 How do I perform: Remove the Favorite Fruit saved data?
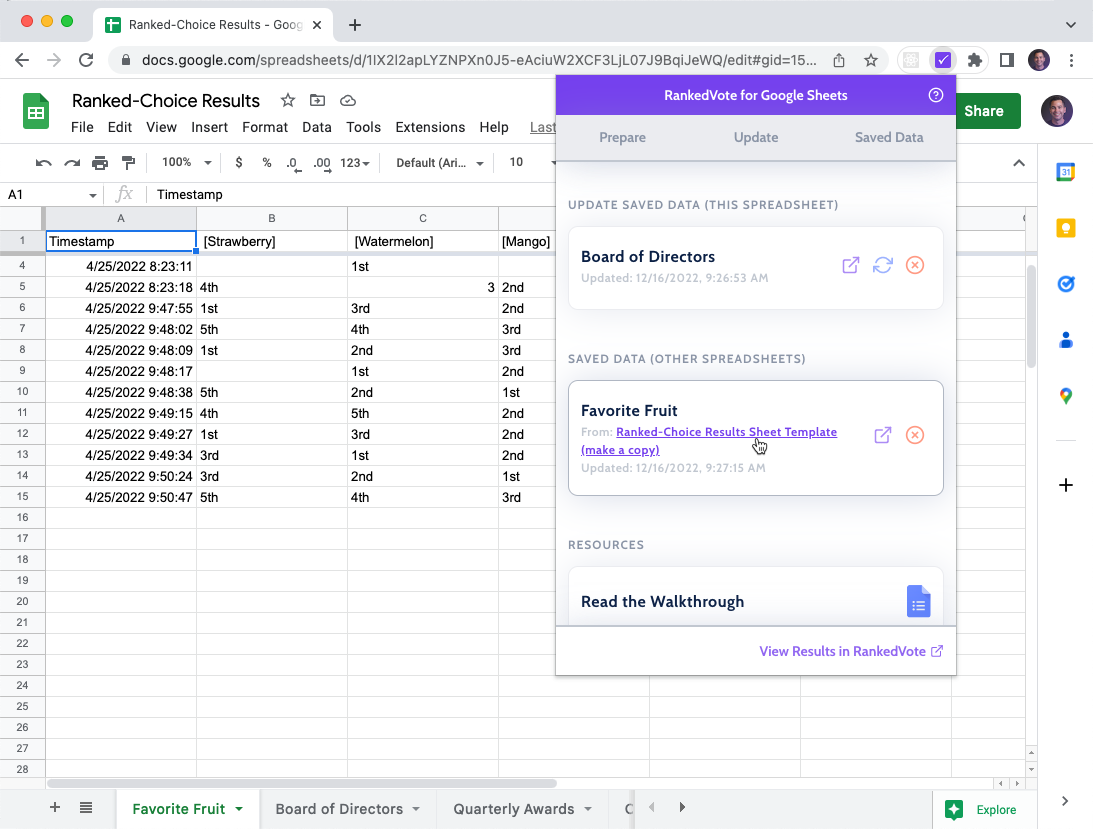pyautogui.click(x=915, y=435)
